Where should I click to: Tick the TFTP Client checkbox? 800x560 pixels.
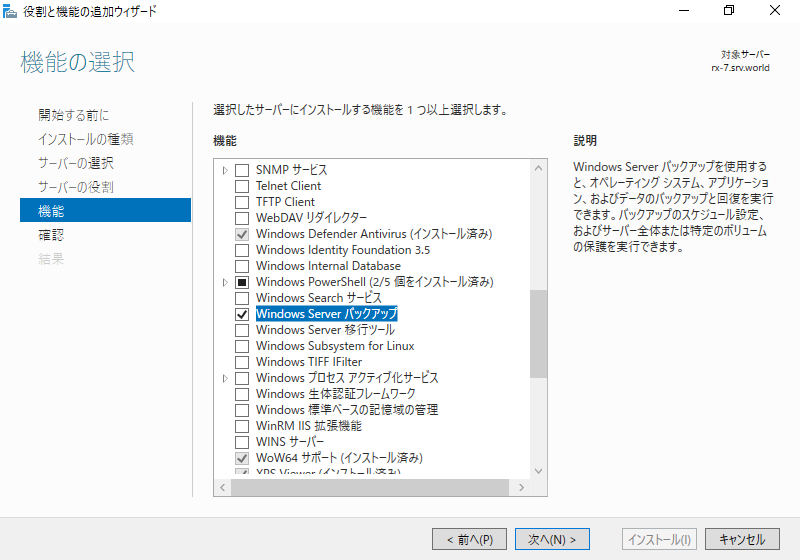click(x=242, y=202)
